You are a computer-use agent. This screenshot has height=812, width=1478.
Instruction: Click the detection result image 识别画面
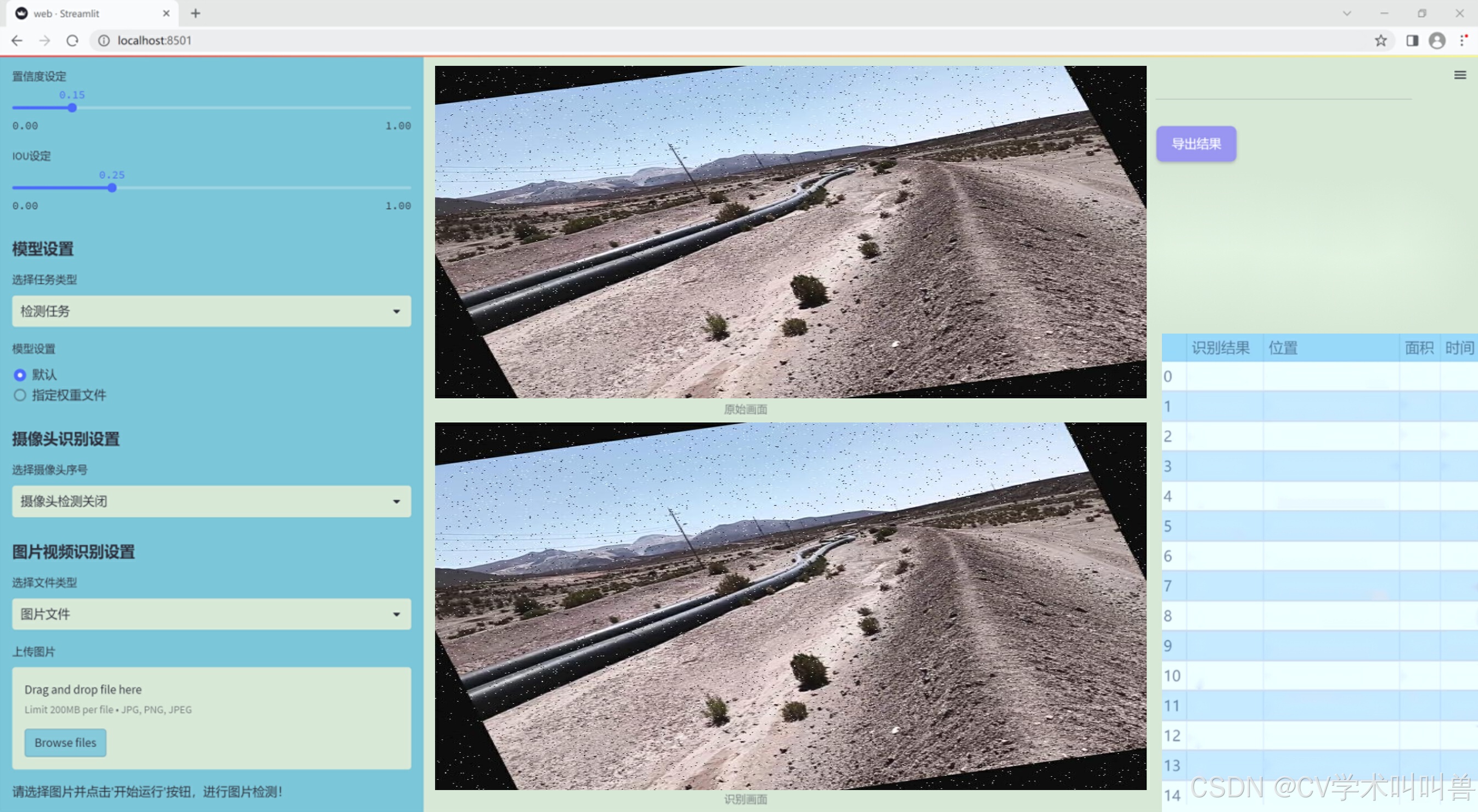tap(790, 606)
